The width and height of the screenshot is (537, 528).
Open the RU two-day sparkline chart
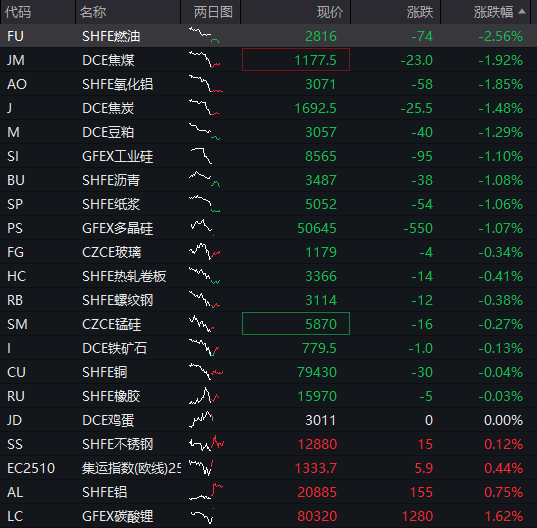point(204,396)
